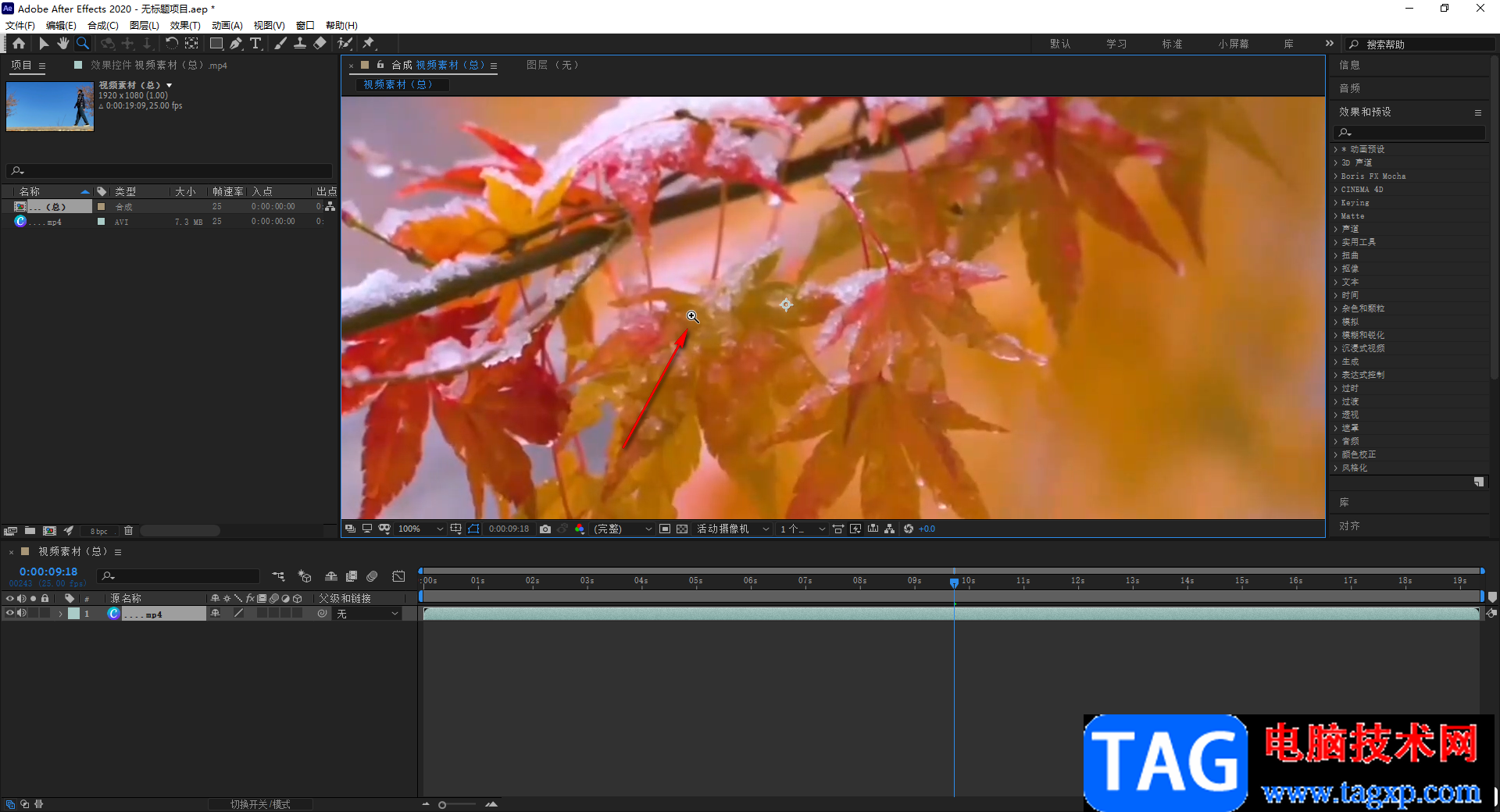Choose the horizontal Type tool
Screen dimensions: 1500x812
[x=255, y=44]
